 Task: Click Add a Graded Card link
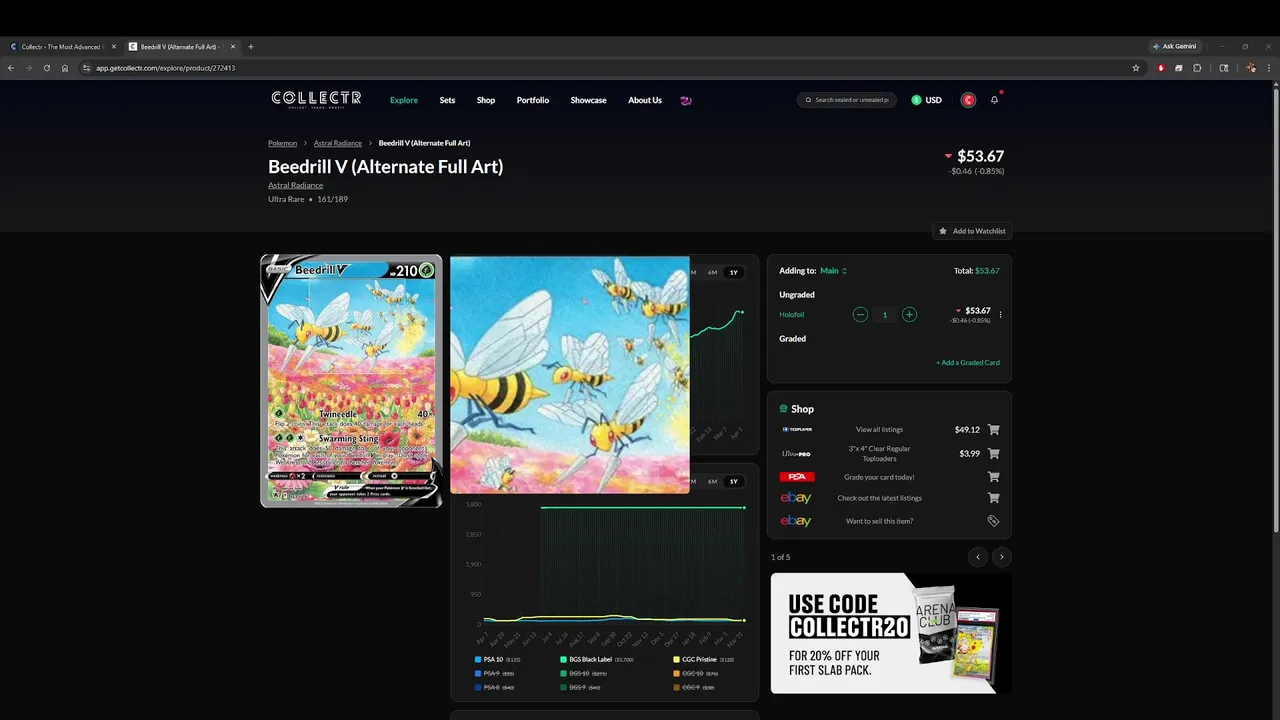tap(968, 363)
